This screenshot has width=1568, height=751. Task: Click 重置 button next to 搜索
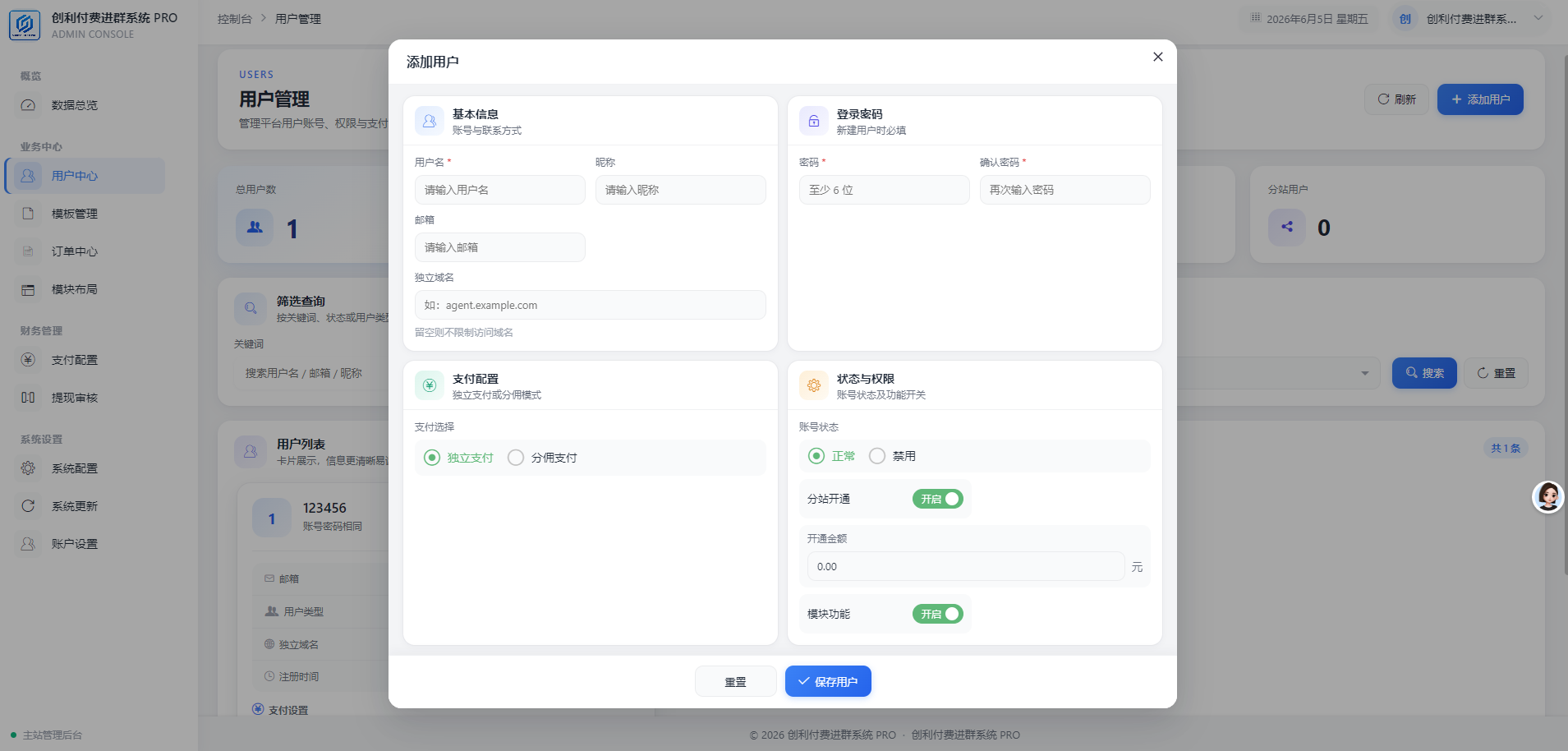click(1496, 373)
